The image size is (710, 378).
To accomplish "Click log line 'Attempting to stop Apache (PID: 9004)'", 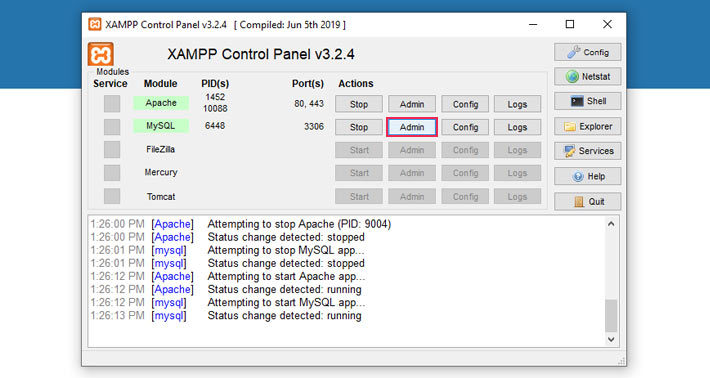I will tap(299, 224).
